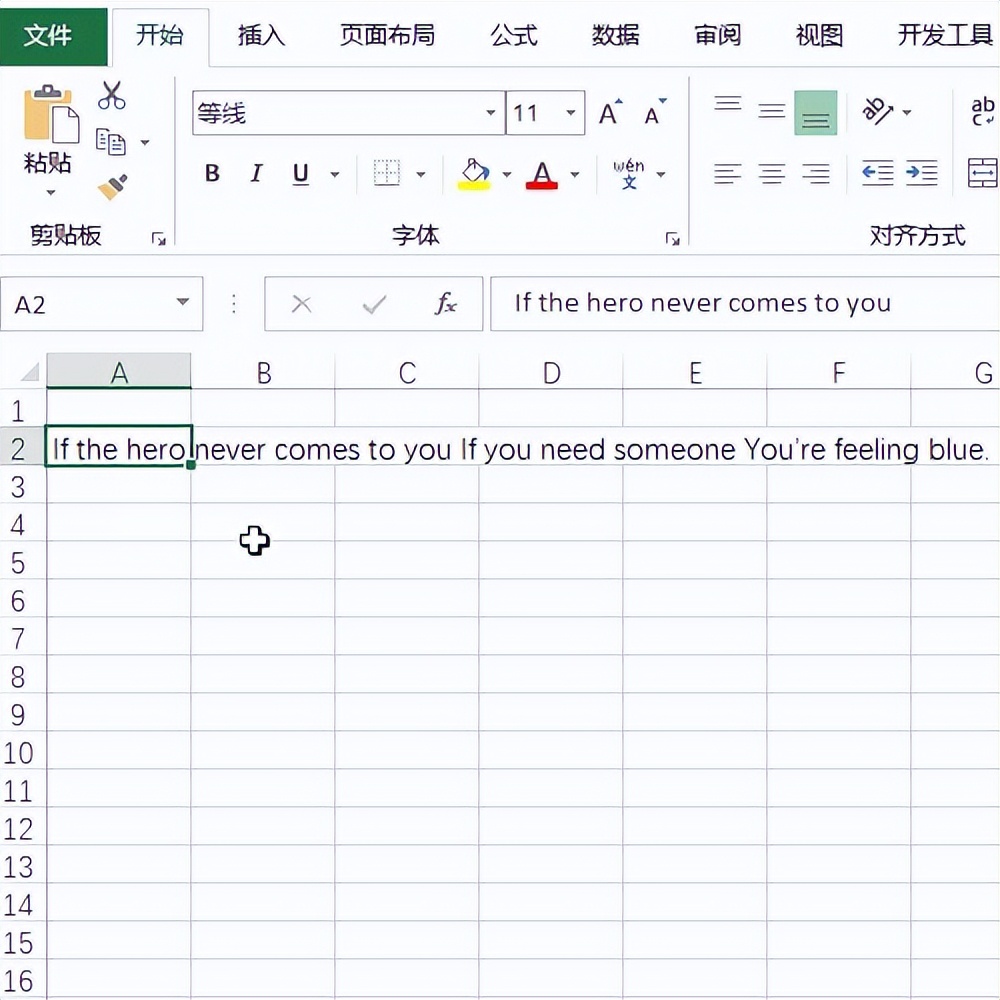Align text left
The image size is (1000, 1000).
(728, 173)
